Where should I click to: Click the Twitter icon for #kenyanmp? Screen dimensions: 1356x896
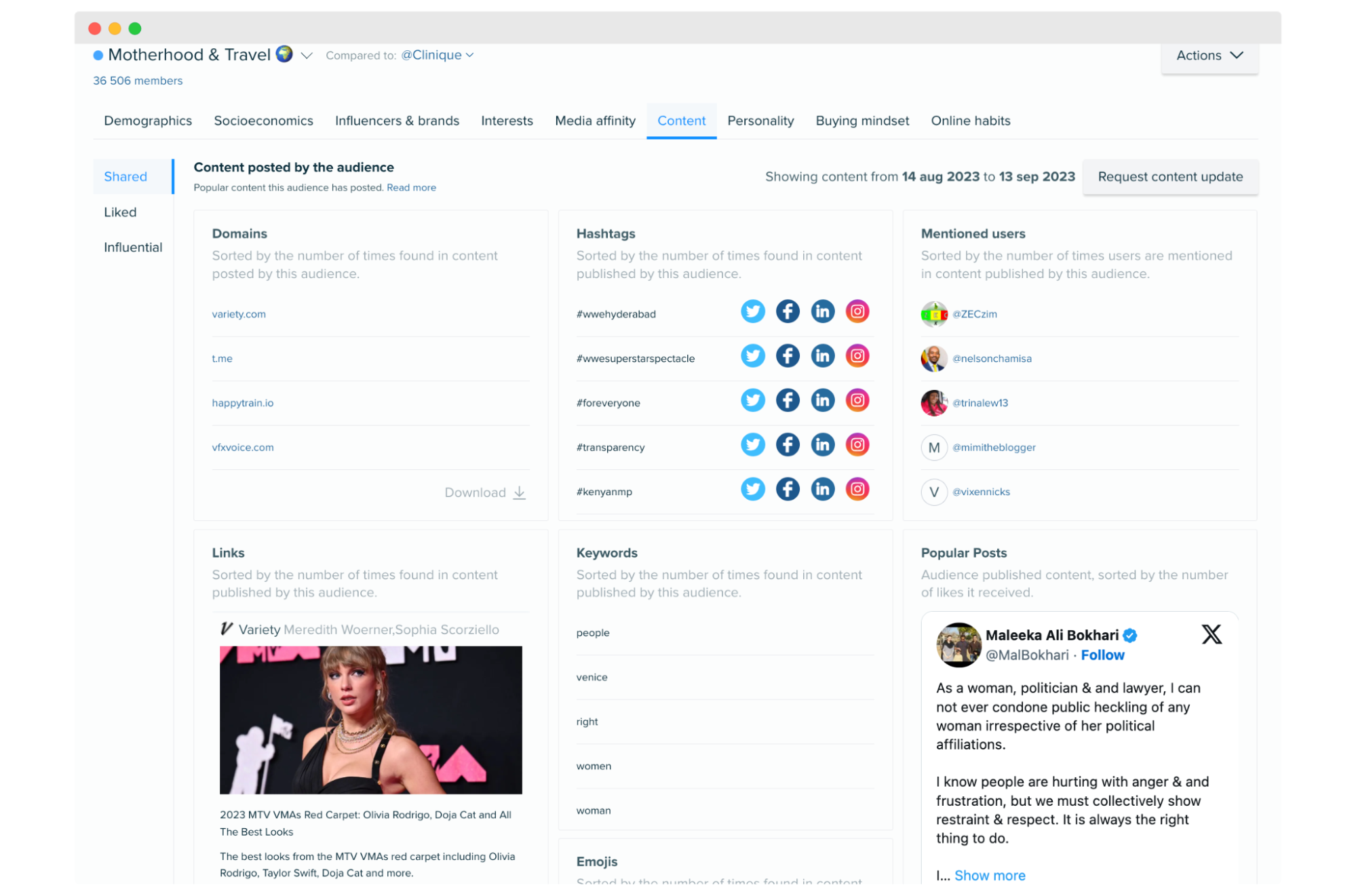pyautogui.click(x=753, y=490)
